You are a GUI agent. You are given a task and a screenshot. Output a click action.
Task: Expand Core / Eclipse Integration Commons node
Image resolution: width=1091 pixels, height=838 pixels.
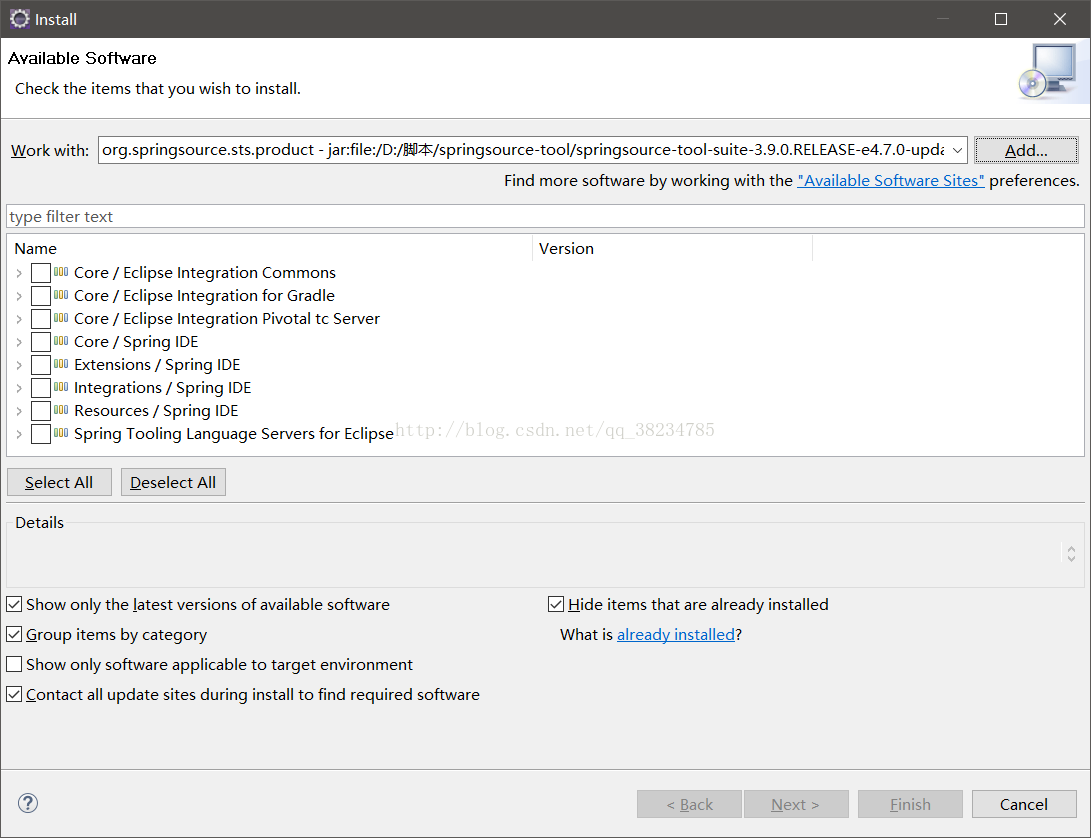pyautogui.click(x=19, y=274)
